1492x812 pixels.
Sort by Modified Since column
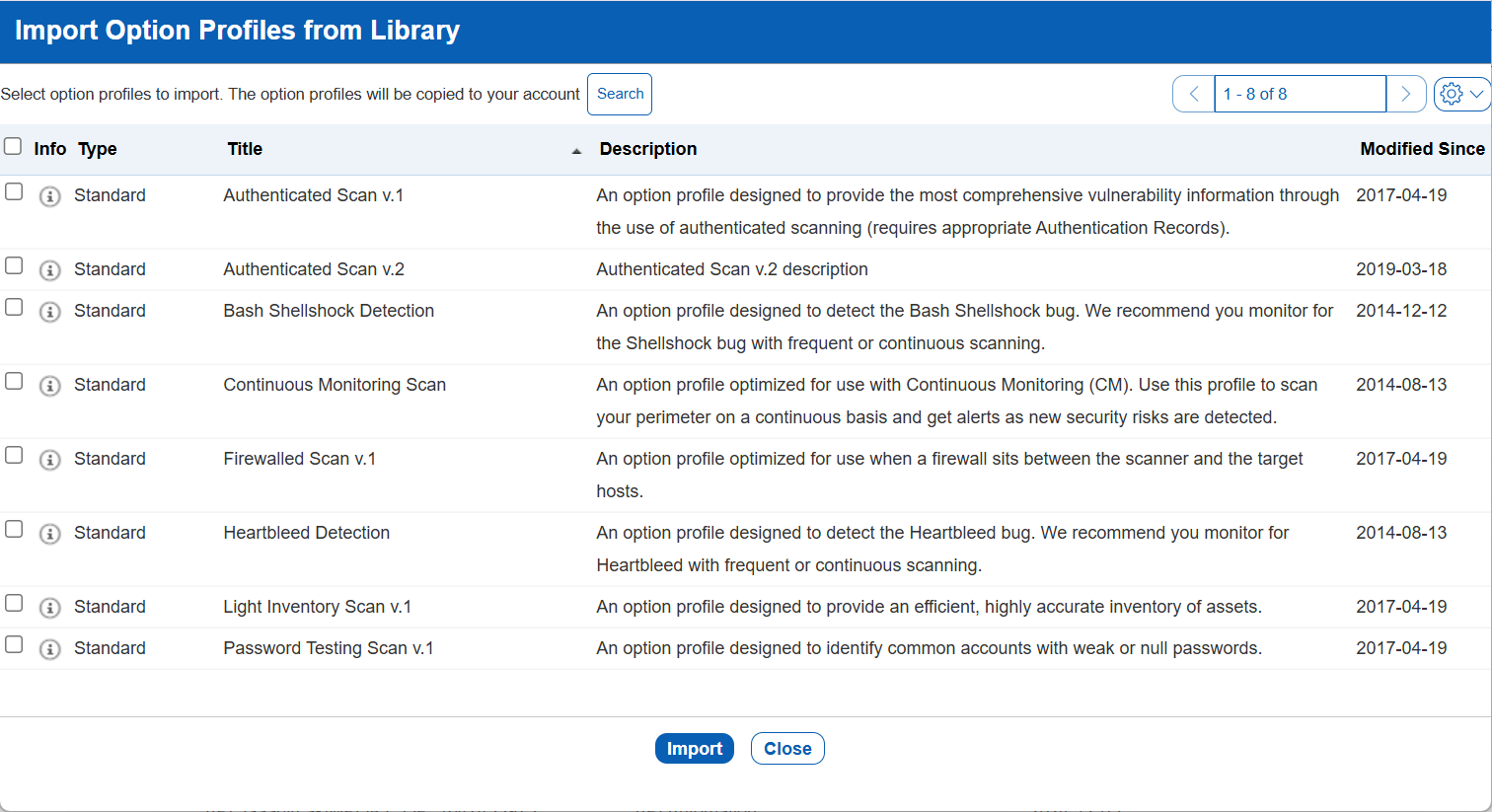pyautogui.click(x=1421, y=149)
